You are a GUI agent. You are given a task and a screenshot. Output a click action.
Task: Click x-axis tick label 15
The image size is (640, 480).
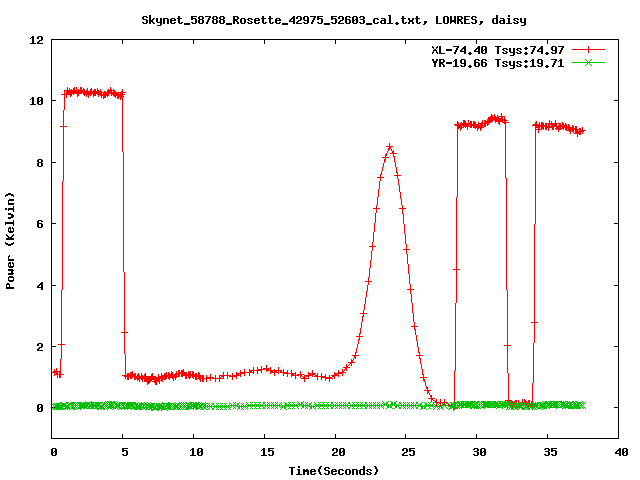[267, 452]
